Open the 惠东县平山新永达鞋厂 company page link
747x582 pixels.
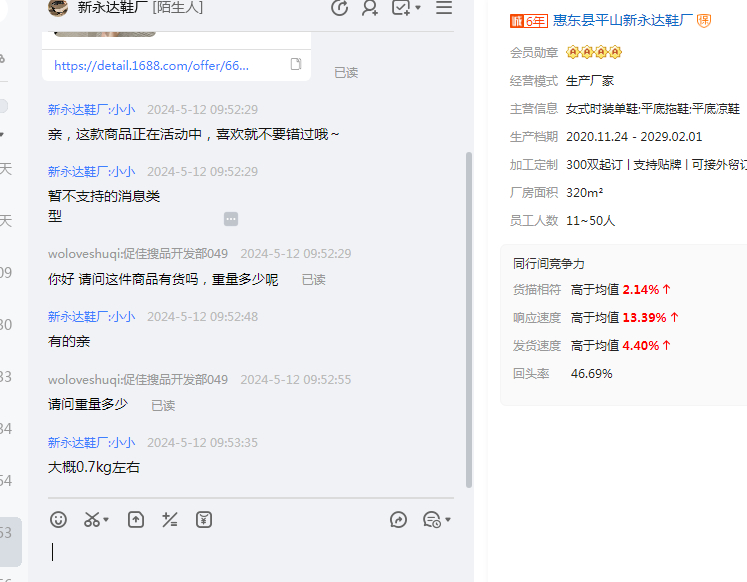623,21
